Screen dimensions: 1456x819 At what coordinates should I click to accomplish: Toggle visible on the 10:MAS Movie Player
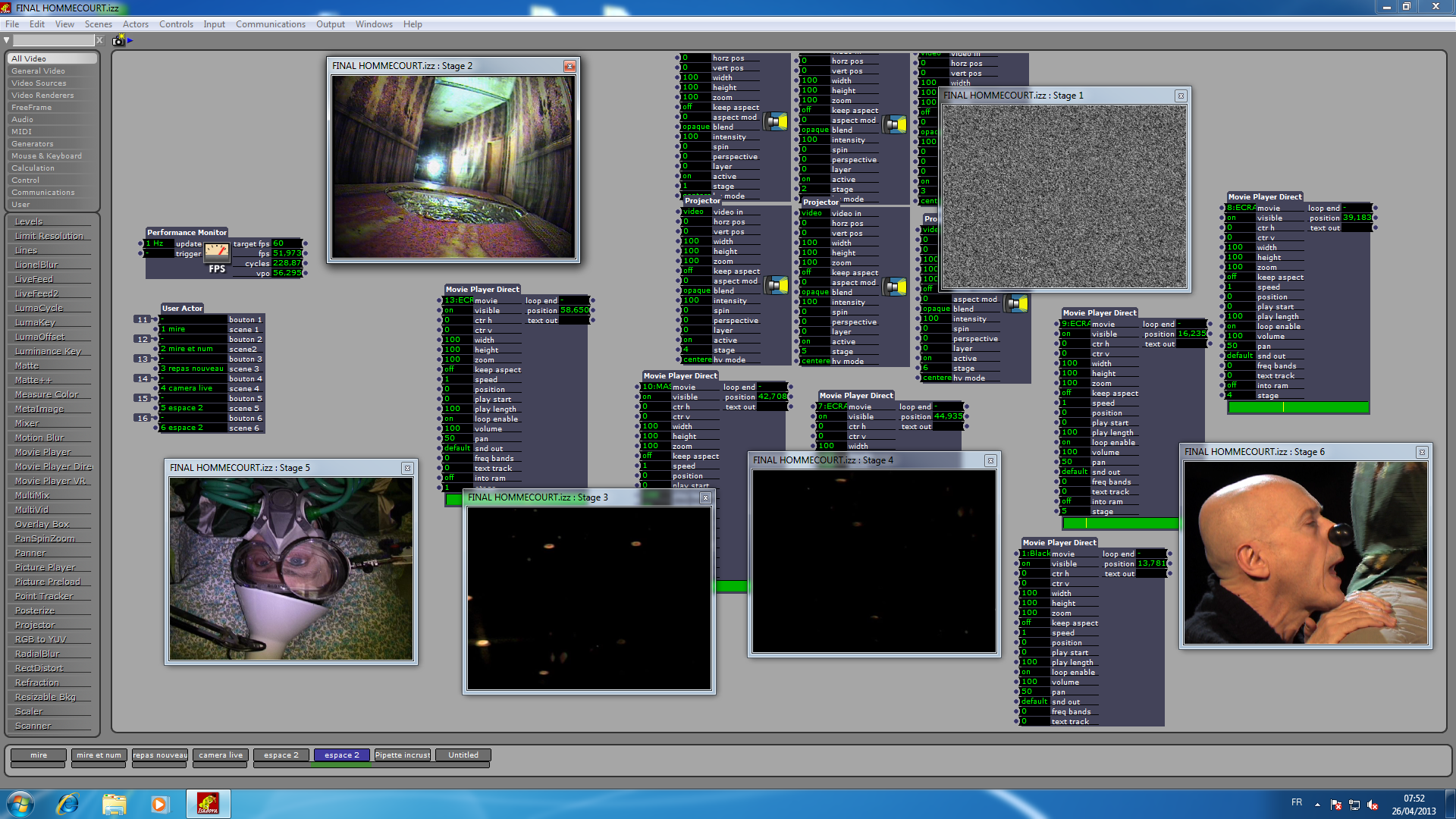click(656, 397)
